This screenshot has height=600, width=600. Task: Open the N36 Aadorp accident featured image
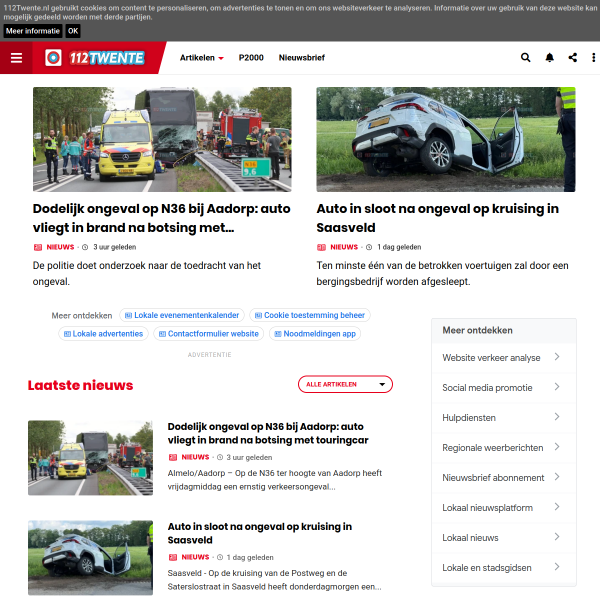coord(162,139)
